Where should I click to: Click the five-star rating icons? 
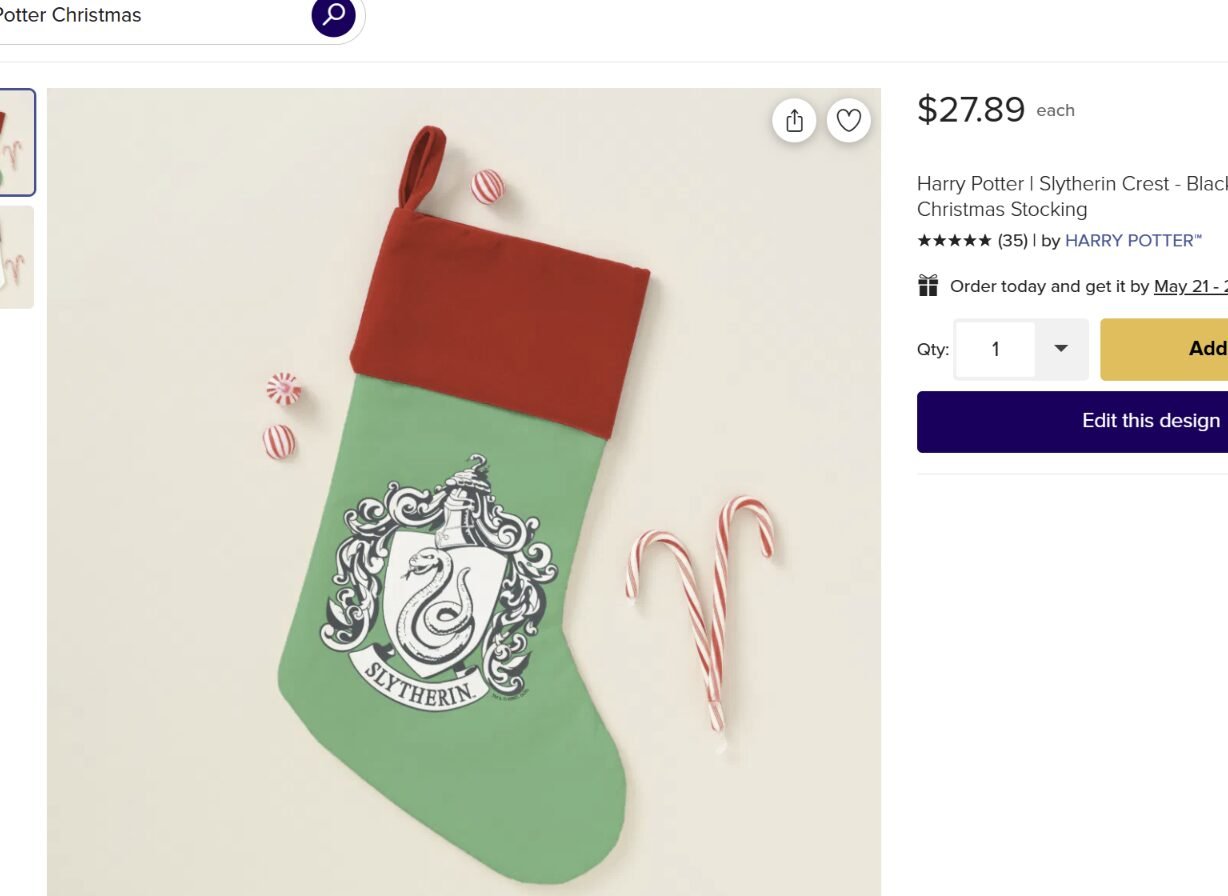954,240
